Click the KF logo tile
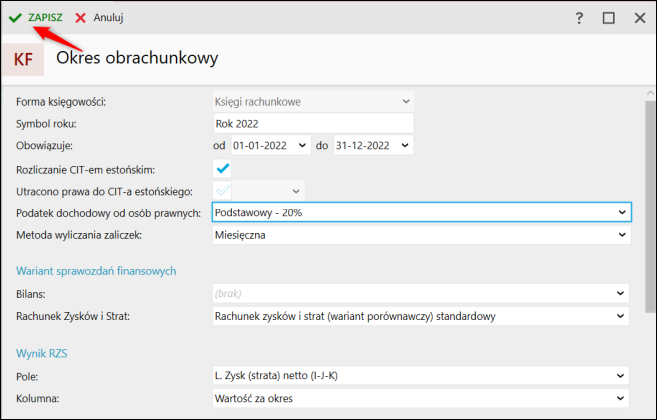Screen dimensions: 657x420 coord(23,59)
